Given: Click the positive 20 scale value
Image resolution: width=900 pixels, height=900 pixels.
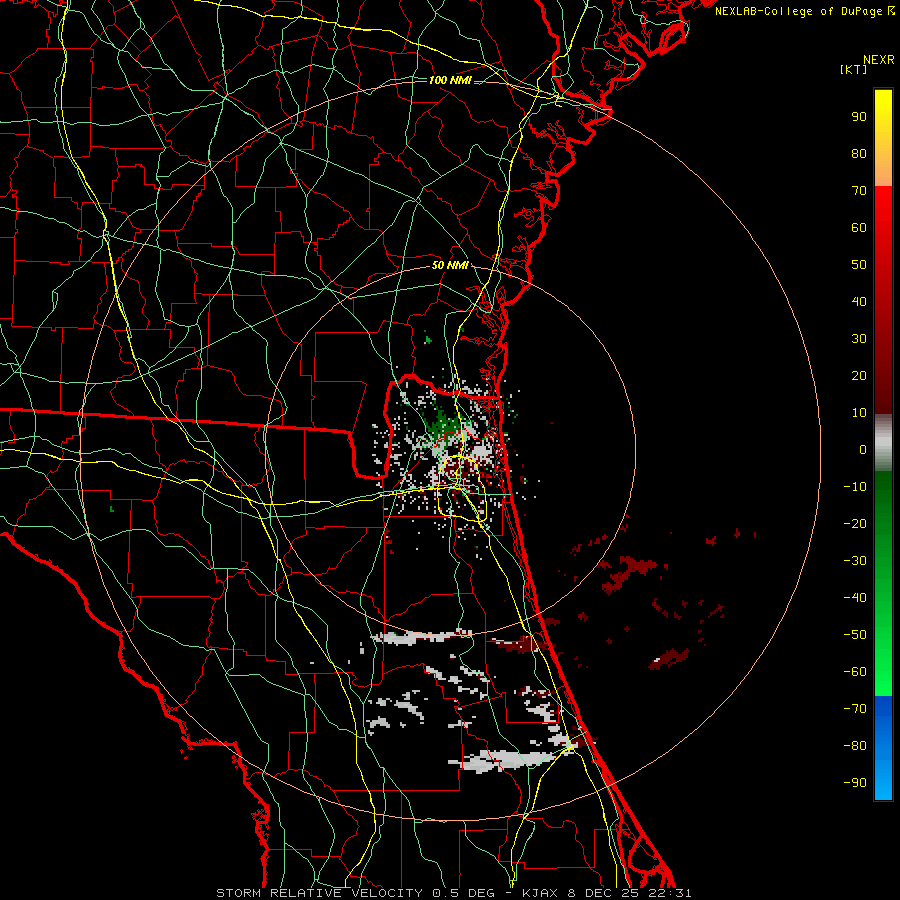Looking at the screenshot, I should coord(859,375).
